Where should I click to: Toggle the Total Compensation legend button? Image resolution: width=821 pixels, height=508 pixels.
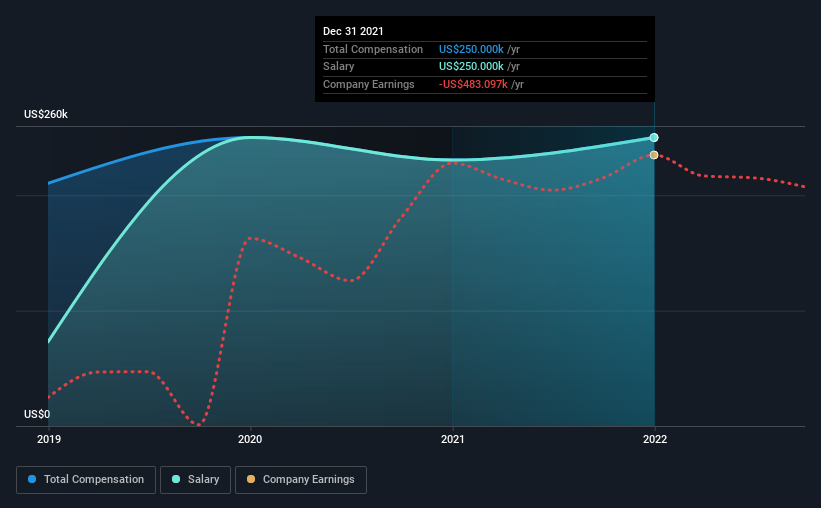(86, 480)
